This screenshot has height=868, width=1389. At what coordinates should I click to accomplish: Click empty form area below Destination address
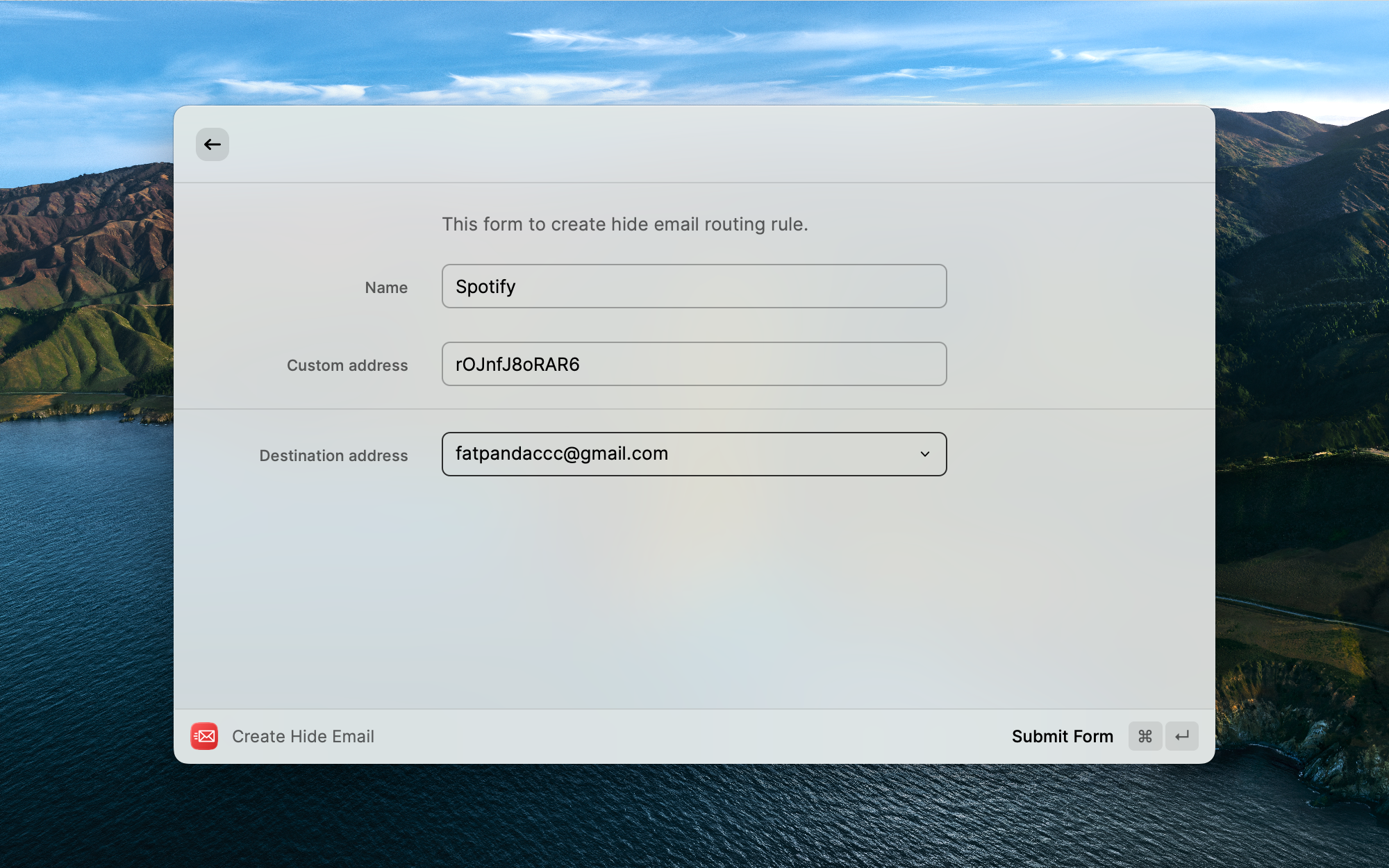coord(694,590)
